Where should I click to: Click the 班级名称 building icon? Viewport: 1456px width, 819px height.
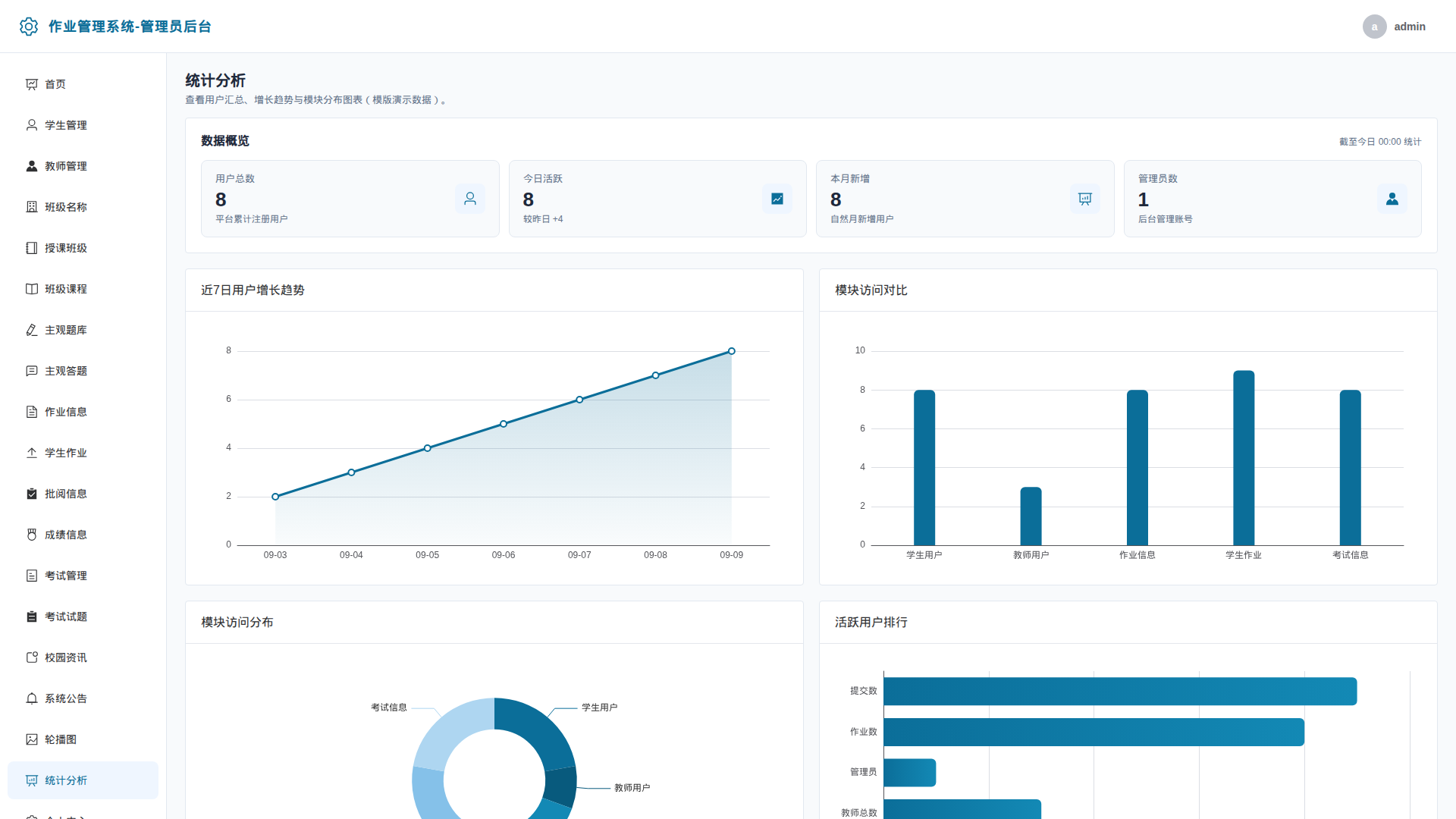(32, 207)
